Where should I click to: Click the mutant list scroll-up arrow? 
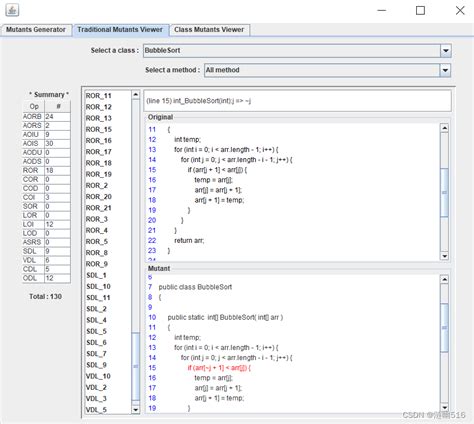point(136,95)
